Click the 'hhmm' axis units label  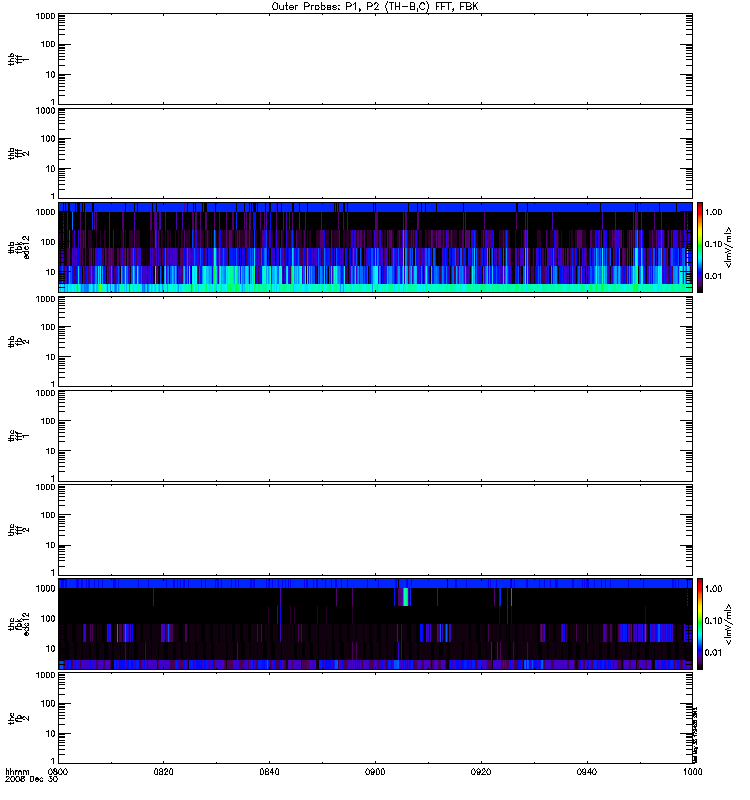point(17,771)
